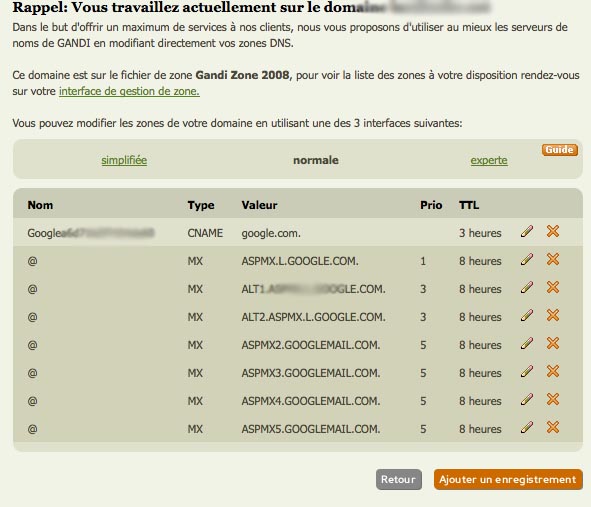This screenshot has width=591, height=507.
Task: Open the orange Guide button
Action: point(560,150)
